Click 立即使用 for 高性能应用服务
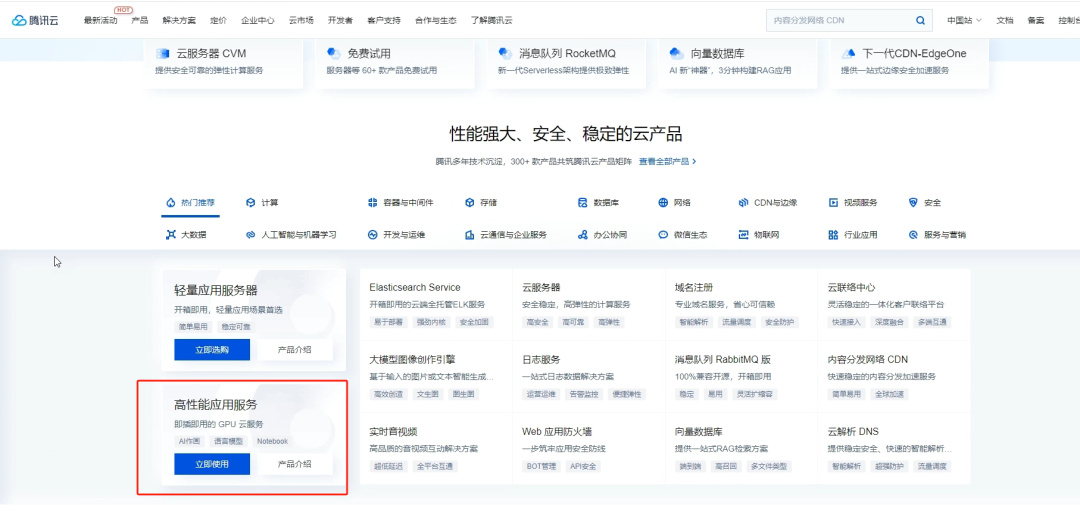This screenshot has height=529, width=1080. 212,464
